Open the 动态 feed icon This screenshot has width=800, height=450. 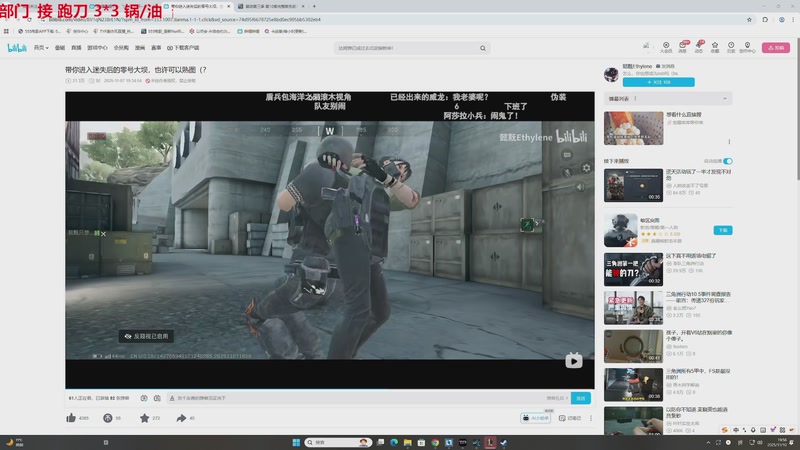point(699,47)
